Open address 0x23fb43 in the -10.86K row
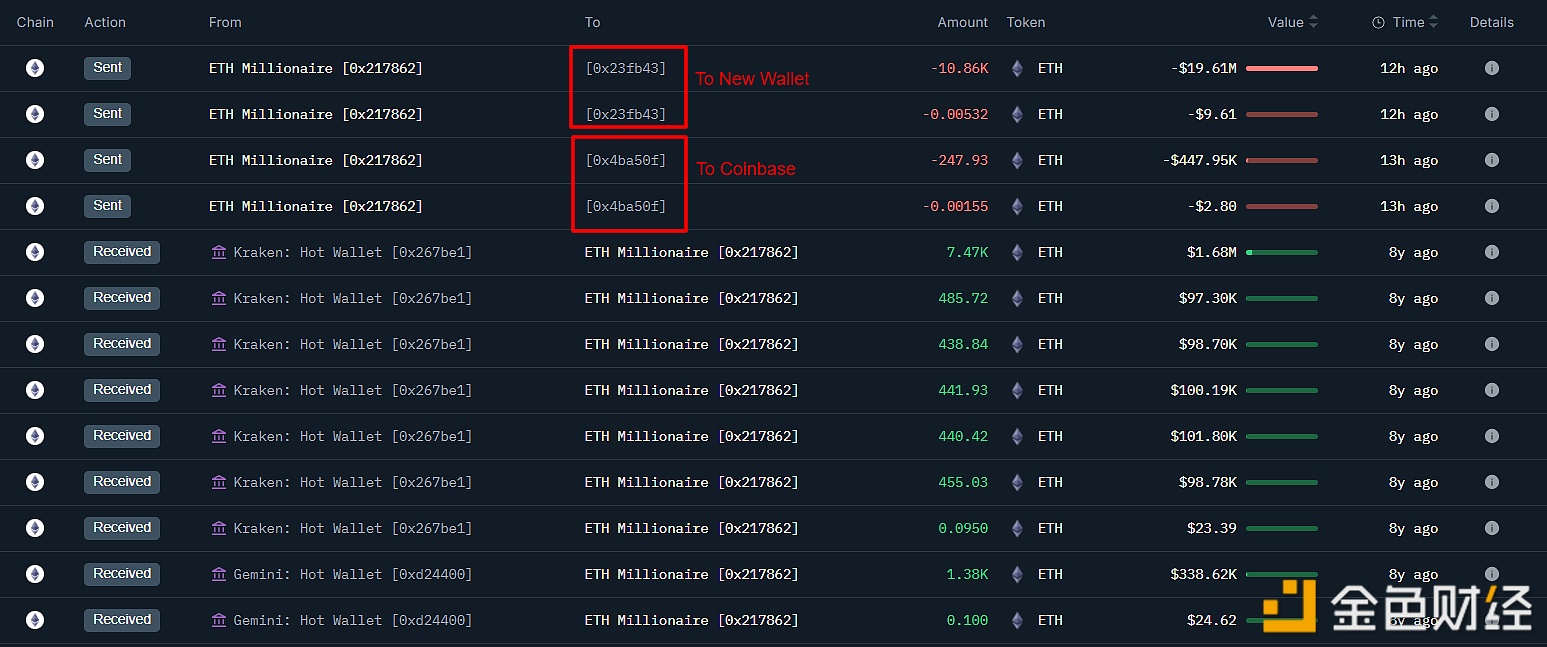 625,68
